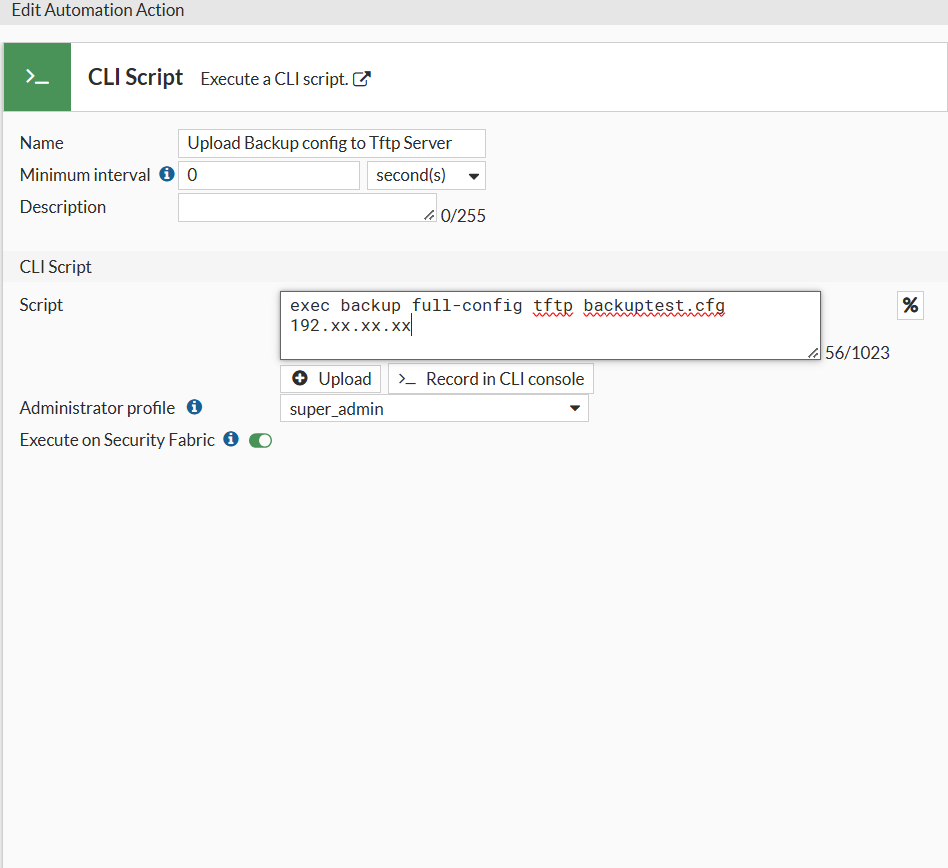The height and width of the screenshot is (868, 948).
Task: Click the Name field label
Action: tap(42, 143)
